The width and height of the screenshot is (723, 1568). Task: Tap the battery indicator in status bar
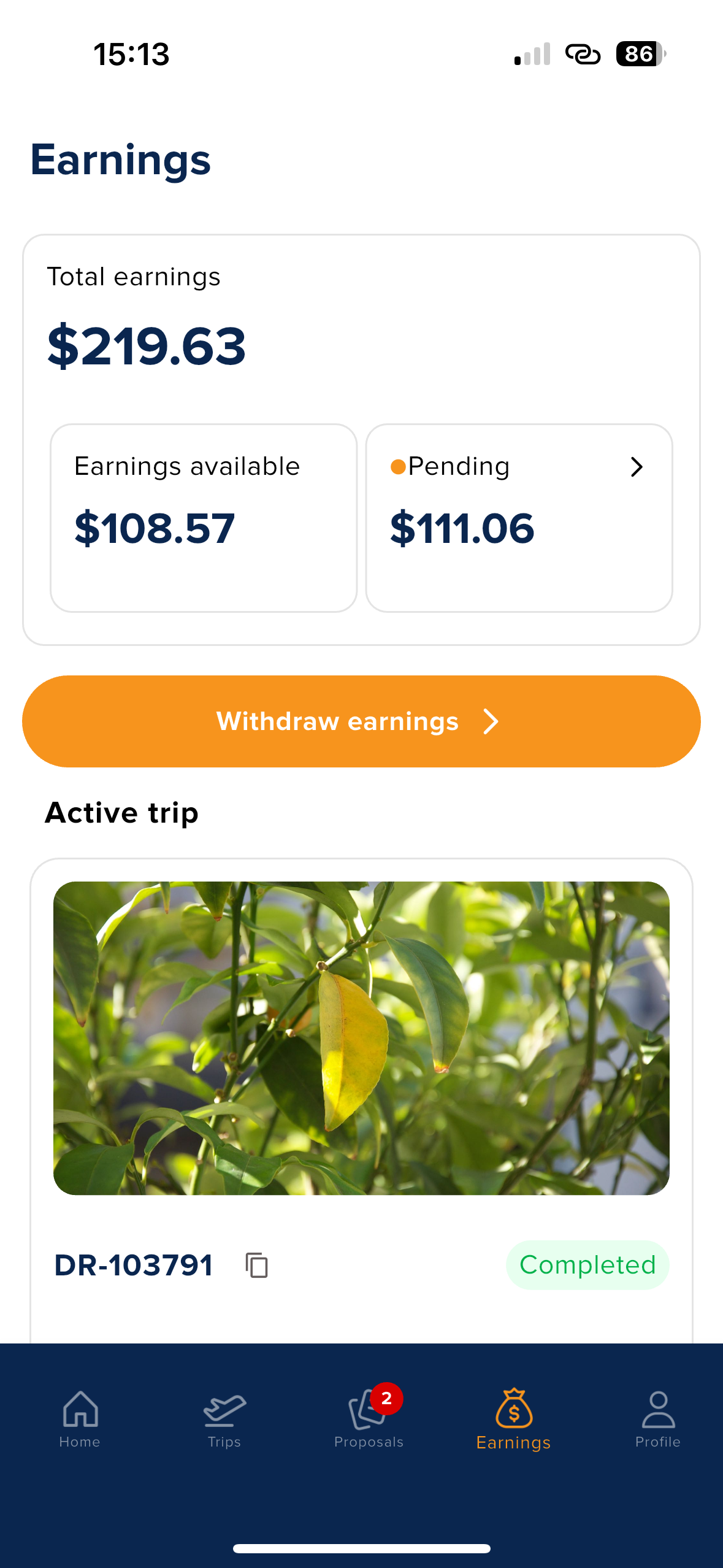pos(640,54)
